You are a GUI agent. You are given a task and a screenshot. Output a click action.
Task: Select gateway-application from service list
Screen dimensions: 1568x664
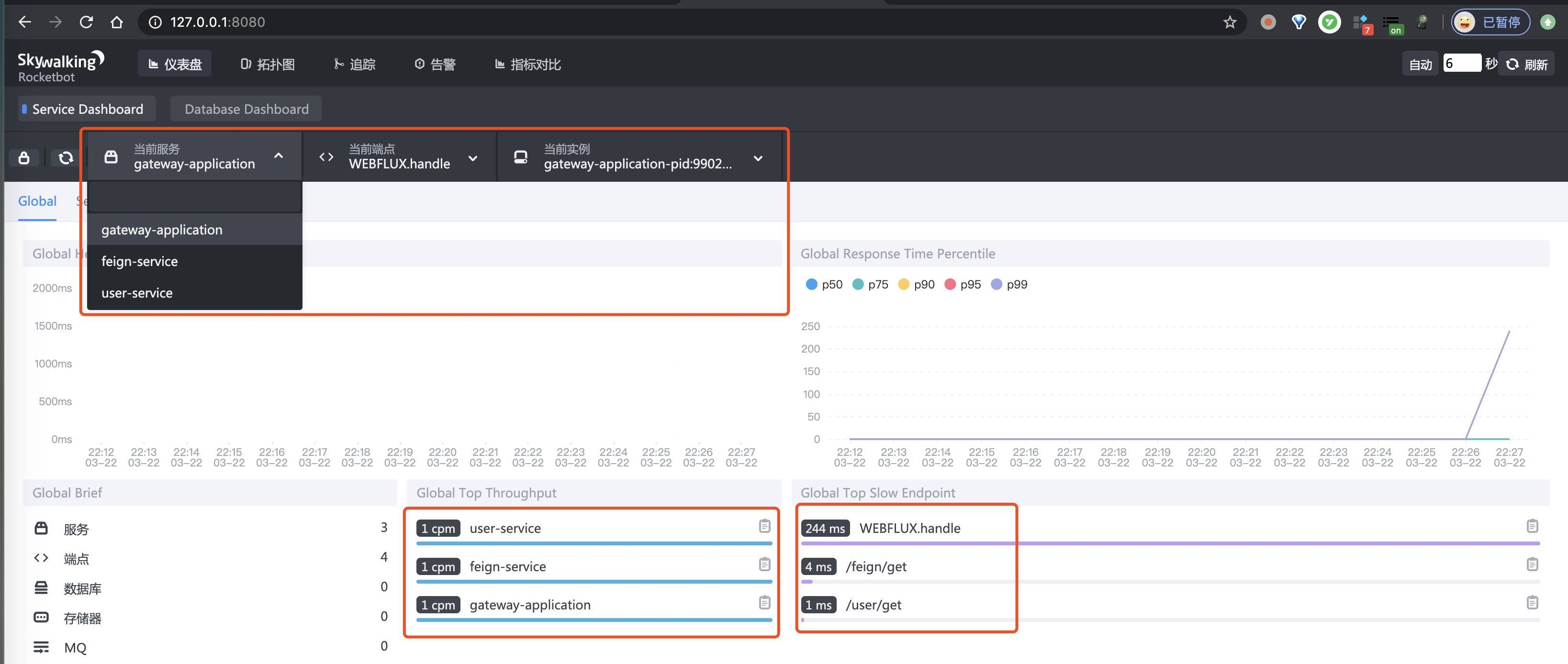[195, 230]
